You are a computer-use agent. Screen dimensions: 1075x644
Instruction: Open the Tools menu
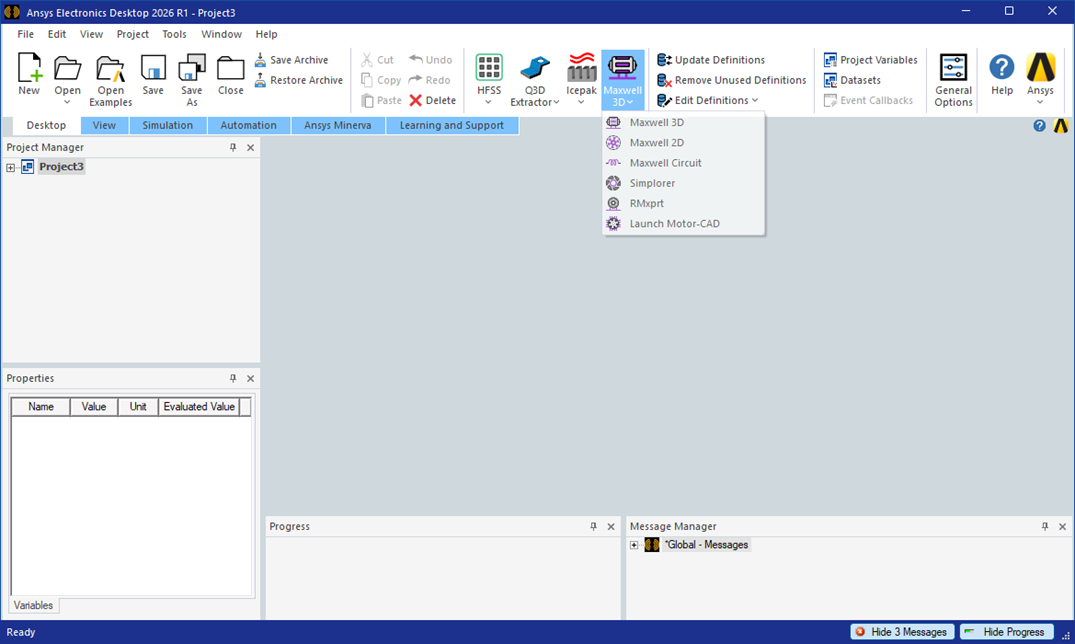174,34
